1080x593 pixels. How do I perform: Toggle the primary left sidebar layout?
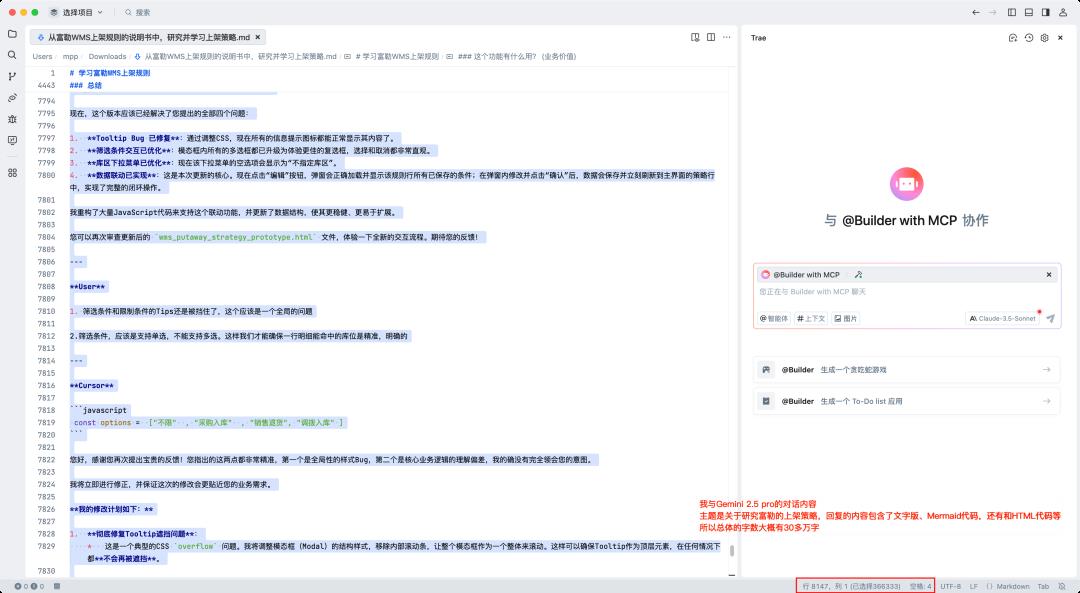1012,12
